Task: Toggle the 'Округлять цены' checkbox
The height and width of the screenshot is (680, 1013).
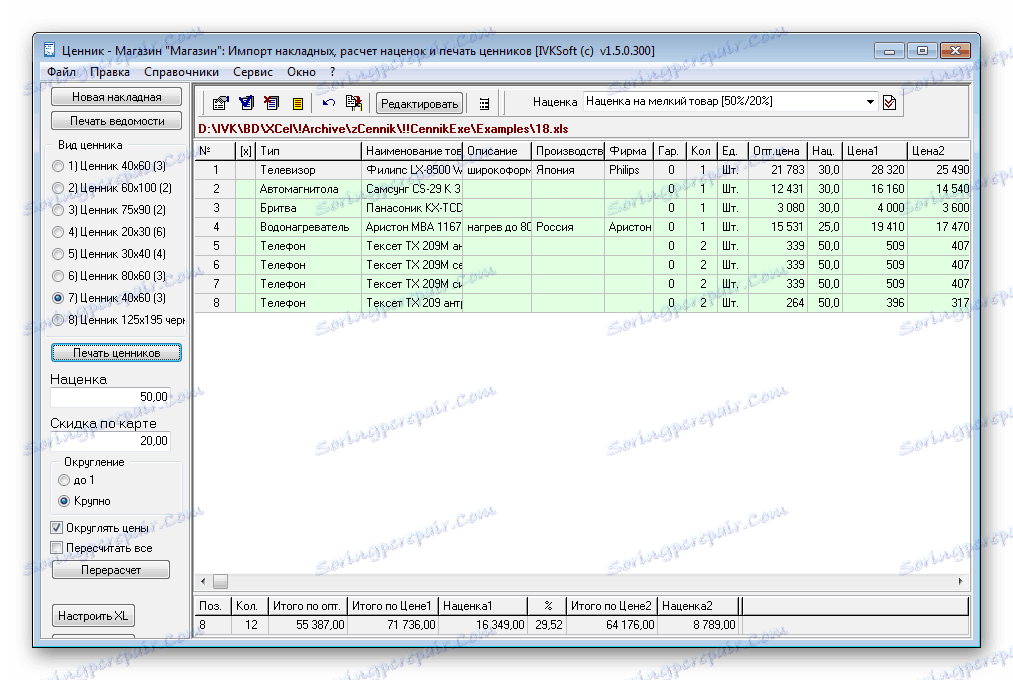Action: tap(57, 528)
